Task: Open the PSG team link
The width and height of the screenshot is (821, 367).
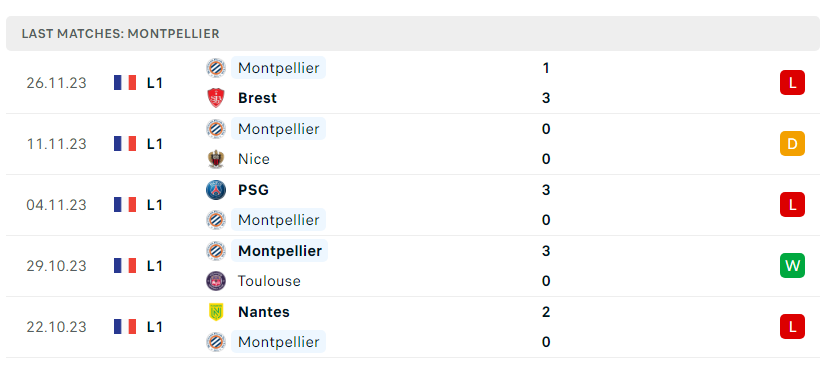Action: [253, 190]
